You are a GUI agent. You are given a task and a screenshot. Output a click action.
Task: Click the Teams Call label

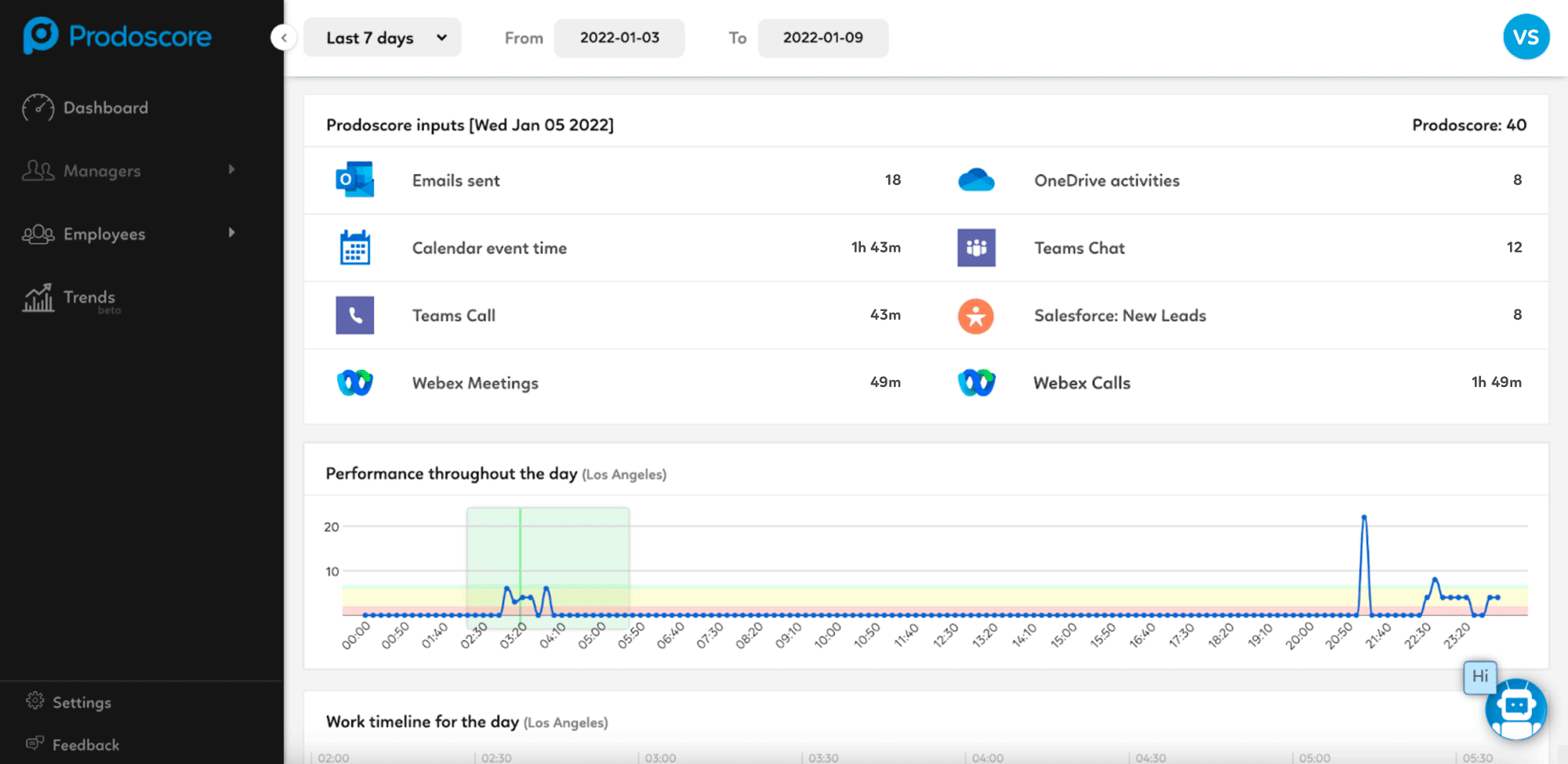coord(454,315)
